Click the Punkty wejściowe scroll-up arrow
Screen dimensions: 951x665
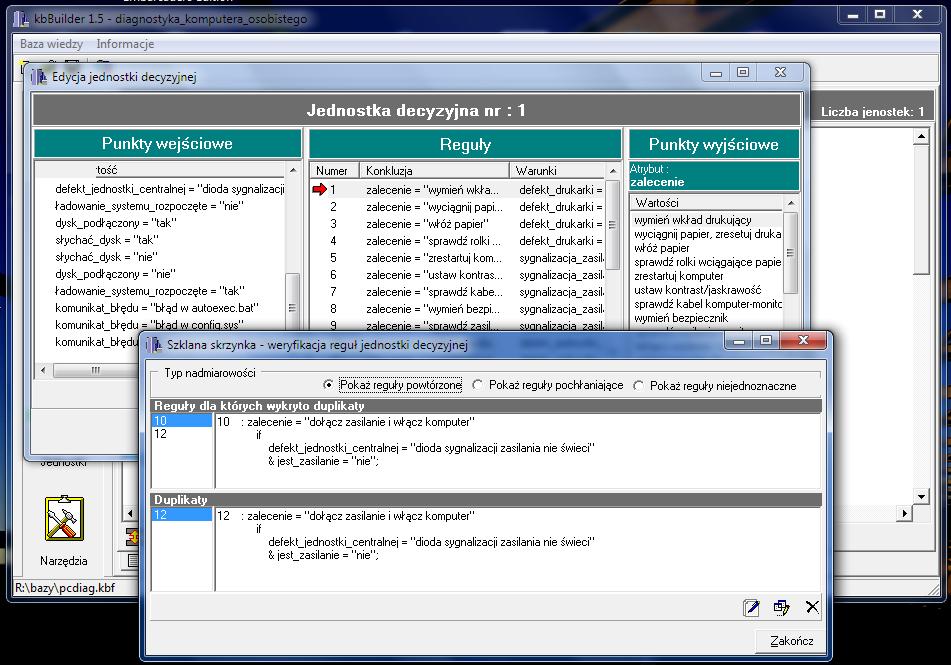point(293,170)
